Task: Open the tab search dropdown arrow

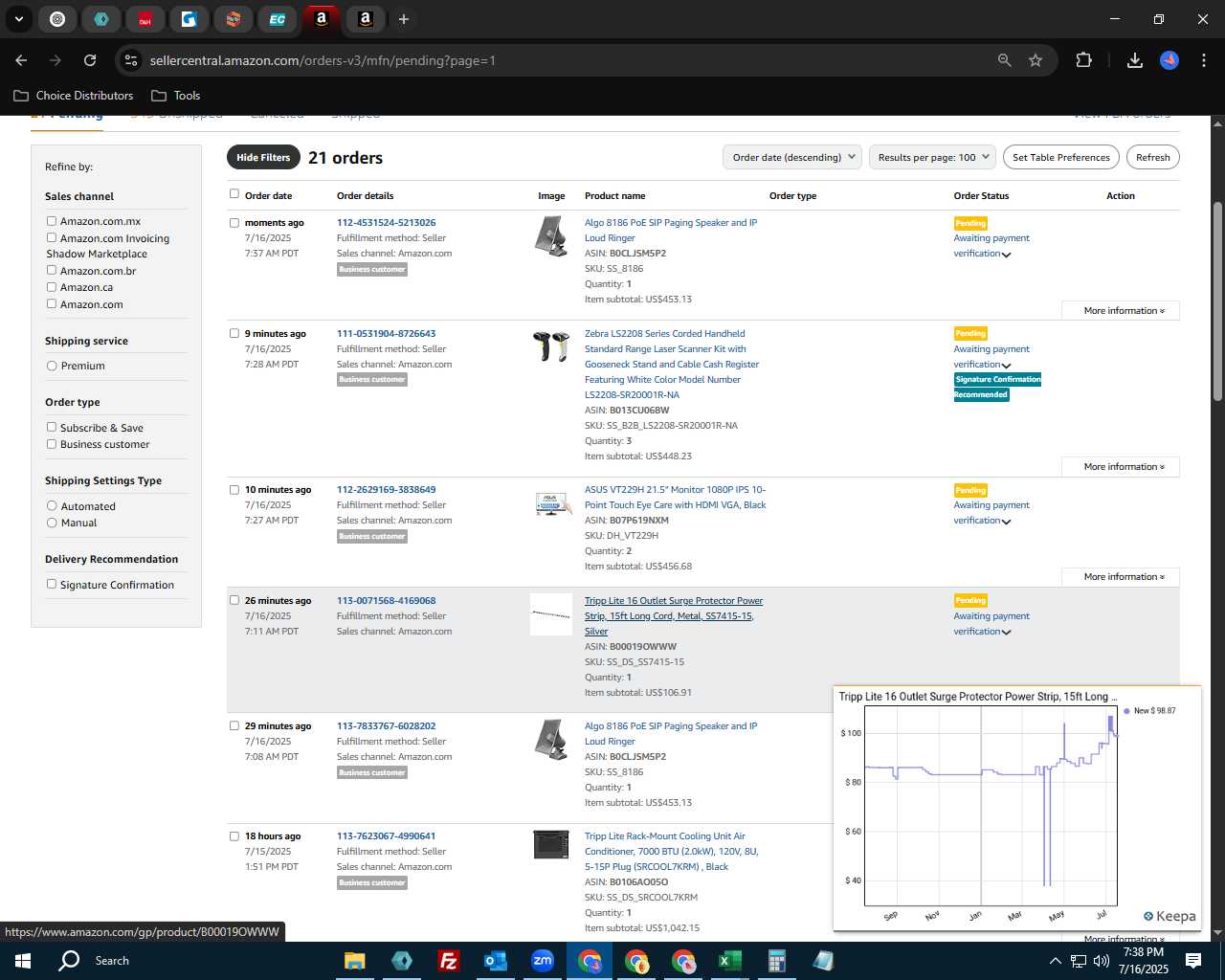Action: click(x=18, y=19)
